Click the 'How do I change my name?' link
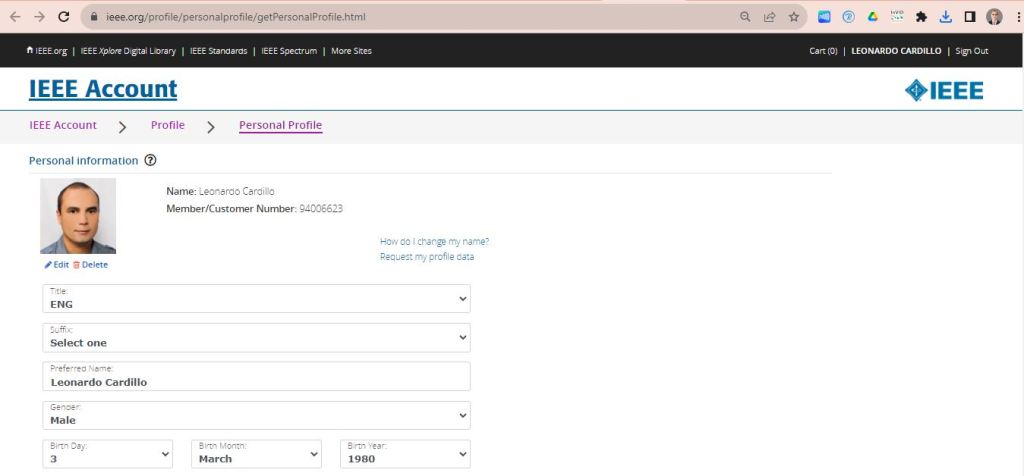This screenshot has width=1024, height=476. point(434,242)
